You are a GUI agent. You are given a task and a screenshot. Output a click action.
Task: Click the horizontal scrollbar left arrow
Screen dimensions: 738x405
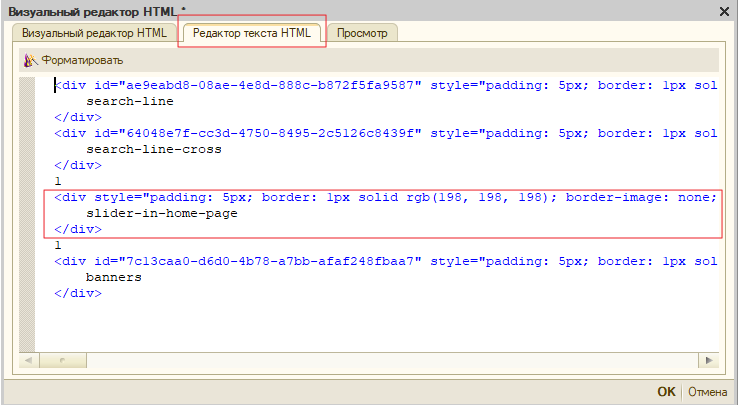28,361
